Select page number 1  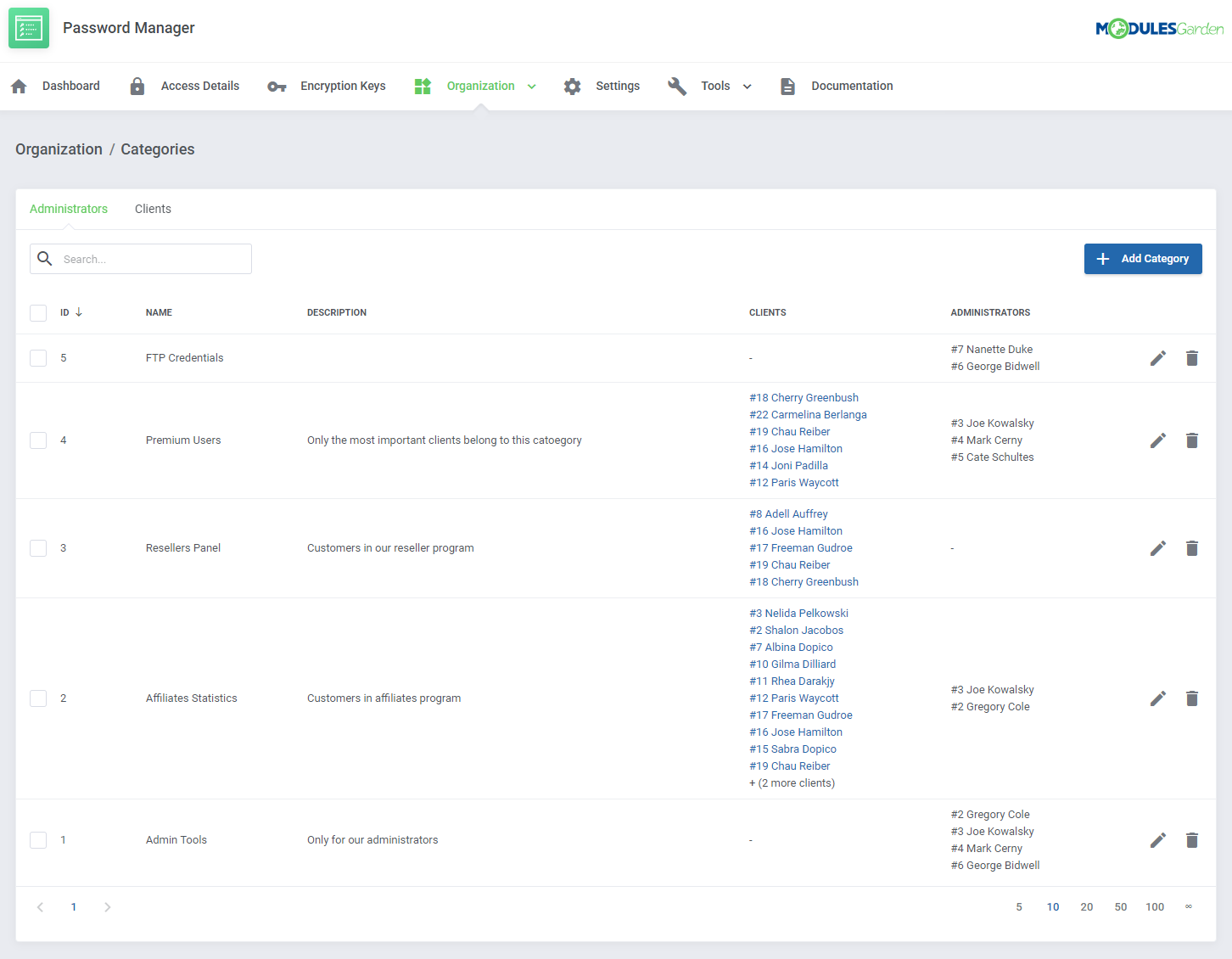74,907
